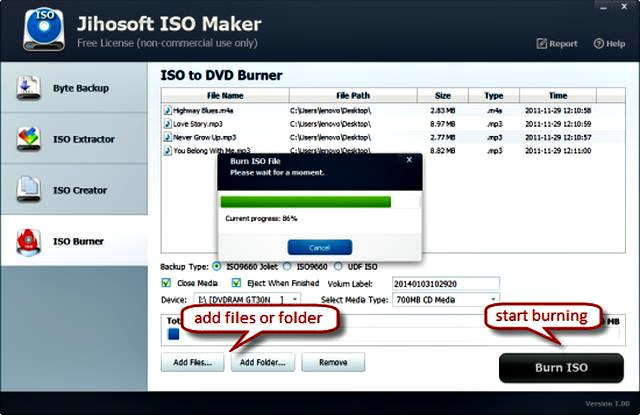This screenshot has height=415, width=640.
Task: Click the 2.83 MB size cell
Action: pyautogui.click(x=442, y=110)
